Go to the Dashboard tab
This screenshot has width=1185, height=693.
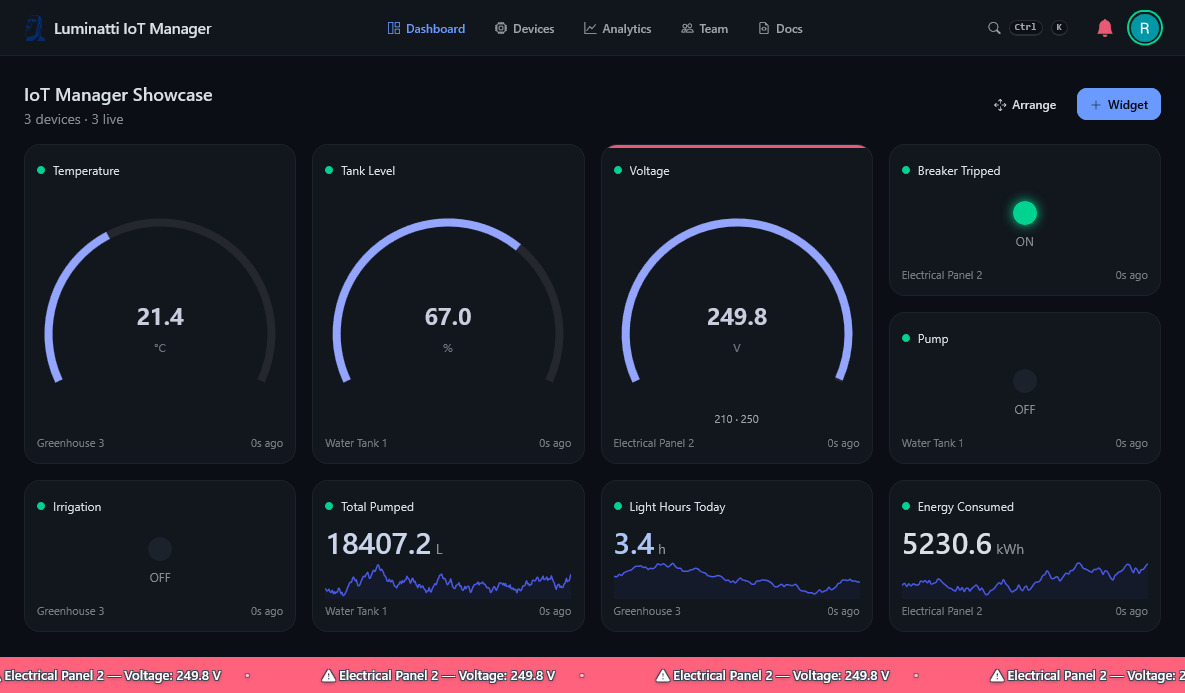[x=426, y=28]
